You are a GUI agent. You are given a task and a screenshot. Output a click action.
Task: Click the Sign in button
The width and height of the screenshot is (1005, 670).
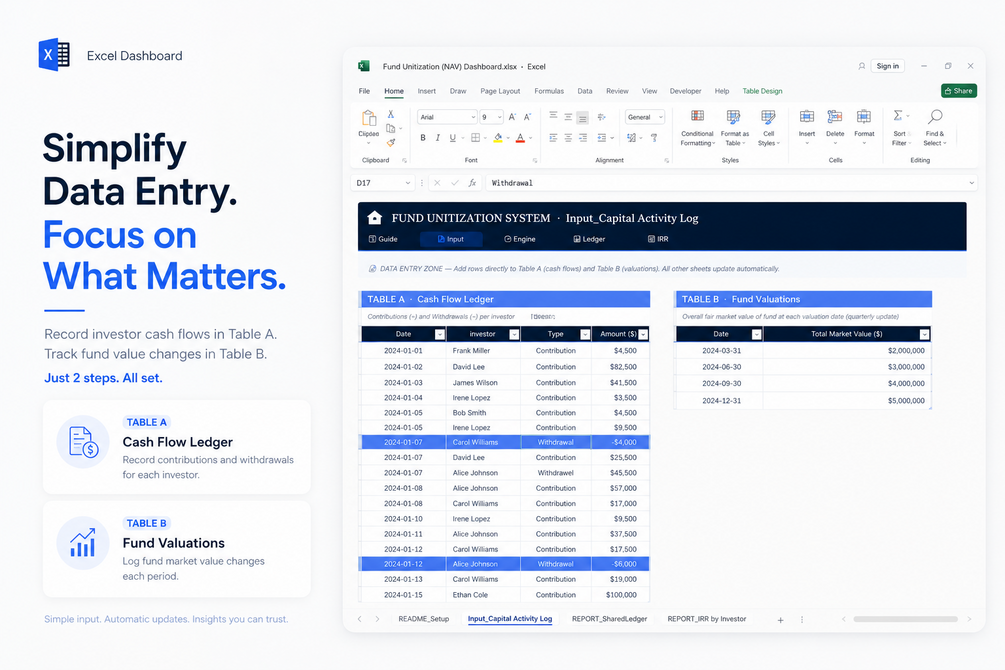pos(888,66)
